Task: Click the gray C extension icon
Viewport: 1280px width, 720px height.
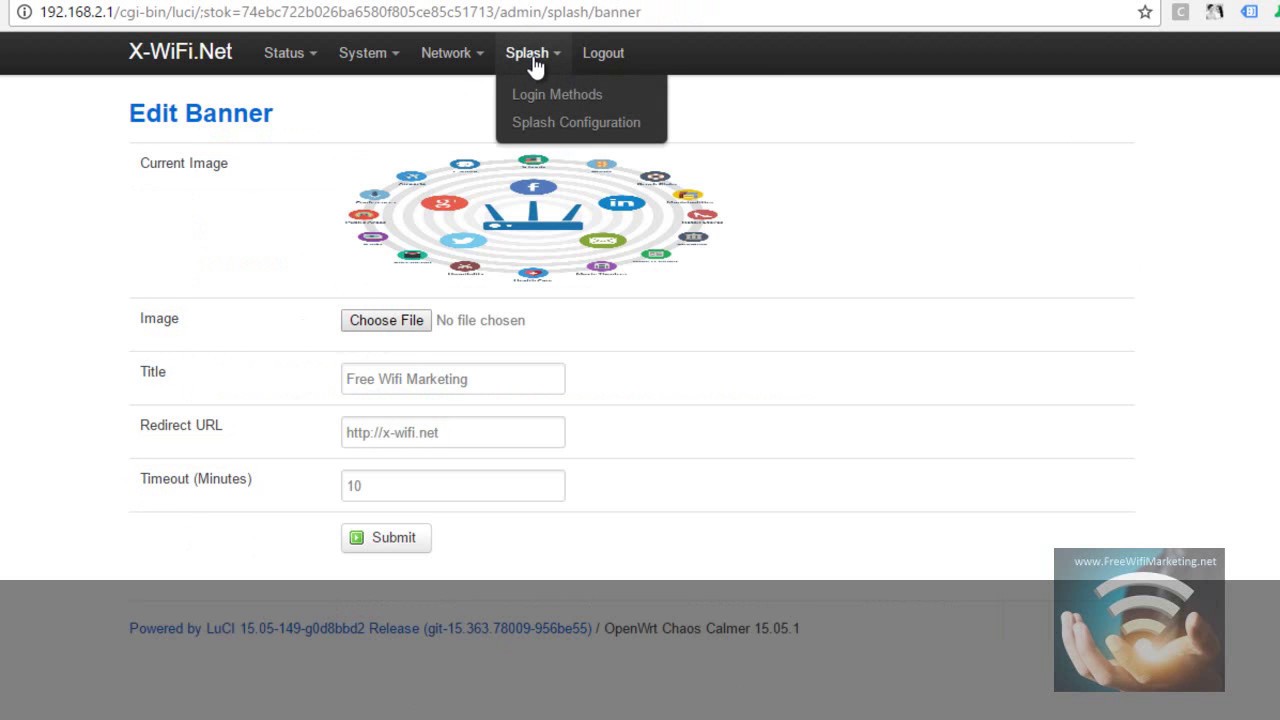Action: pos(1181,12)
